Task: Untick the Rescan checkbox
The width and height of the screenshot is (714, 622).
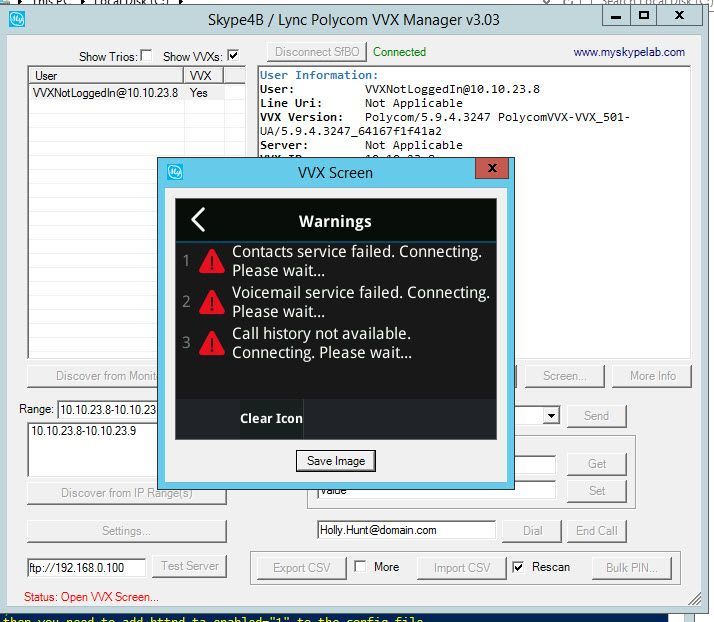Action: pyautogui.click(x=518, y=567)
